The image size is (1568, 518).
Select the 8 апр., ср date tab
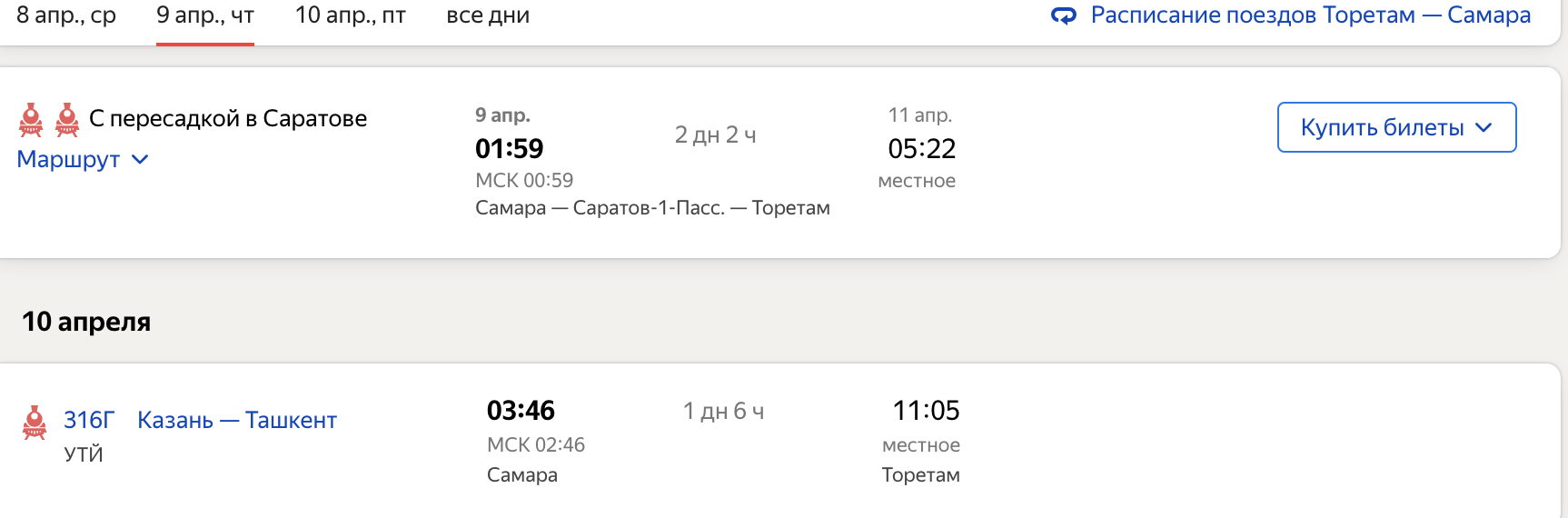click(66, 15)
